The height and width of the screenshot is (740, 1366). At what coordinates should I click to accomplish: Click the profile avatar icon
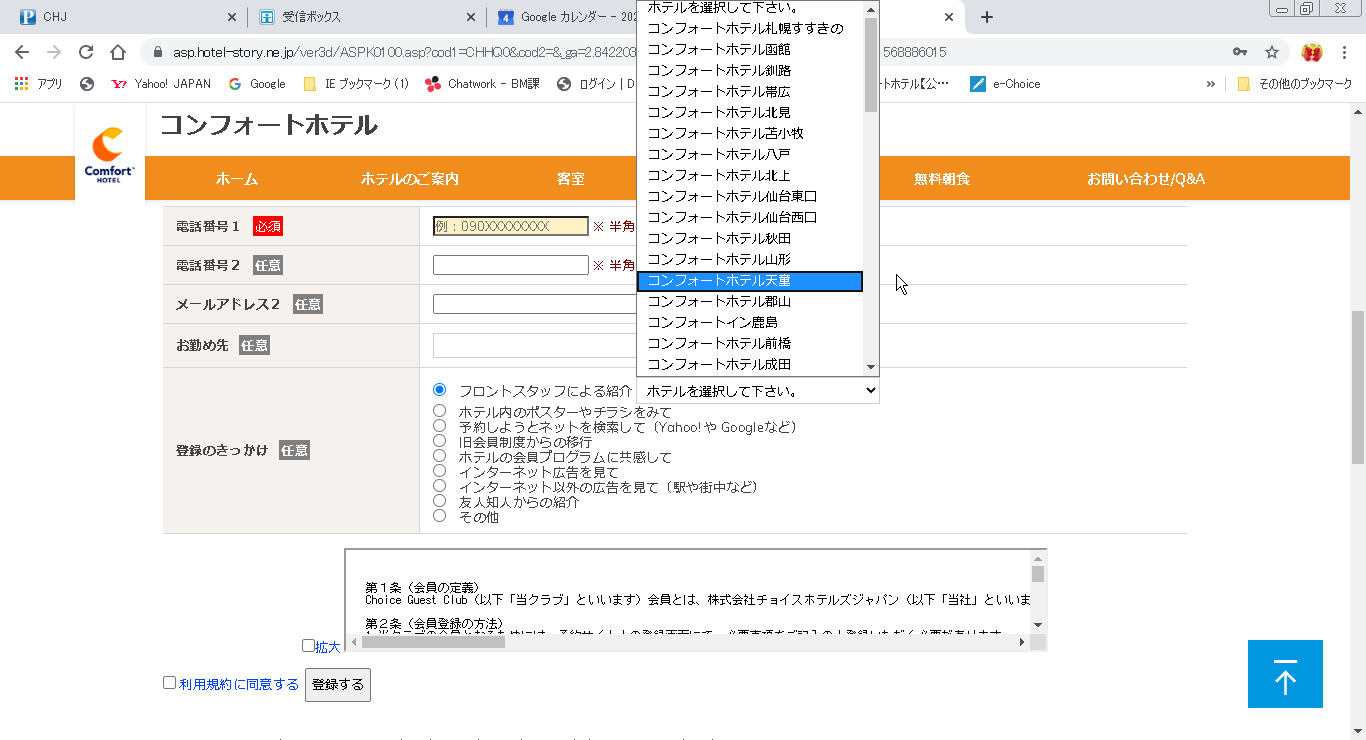pos(1312,52)
